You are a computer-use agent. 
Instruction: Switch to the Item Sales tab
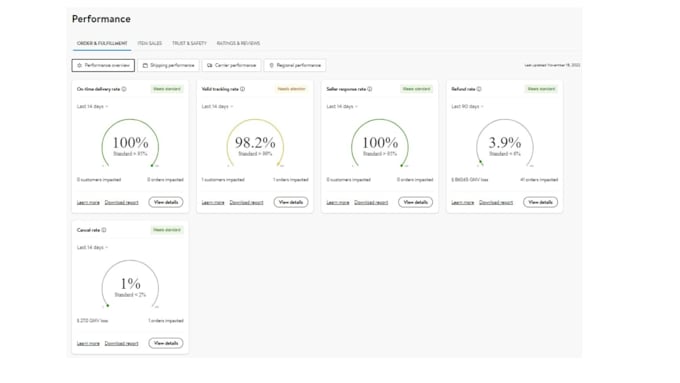pos(150,43)
